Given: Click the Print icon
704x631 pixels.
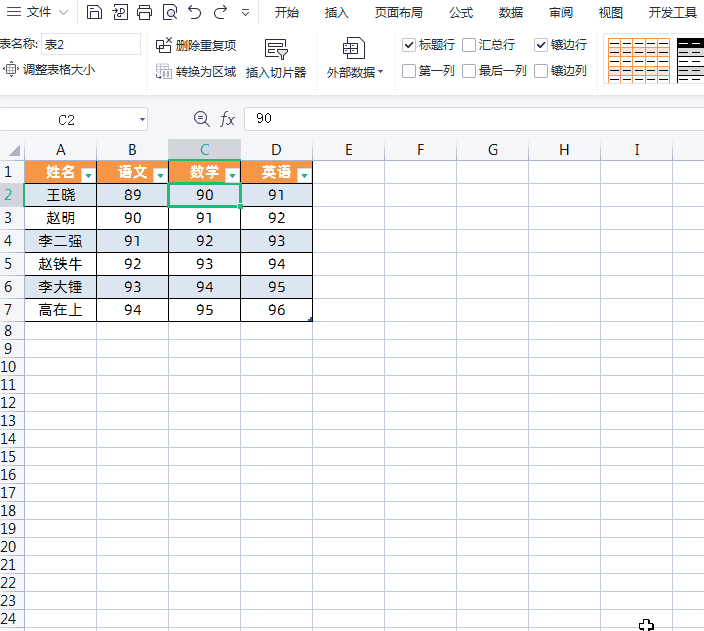Looking at the screenshot, I should [x=145, y=12].
